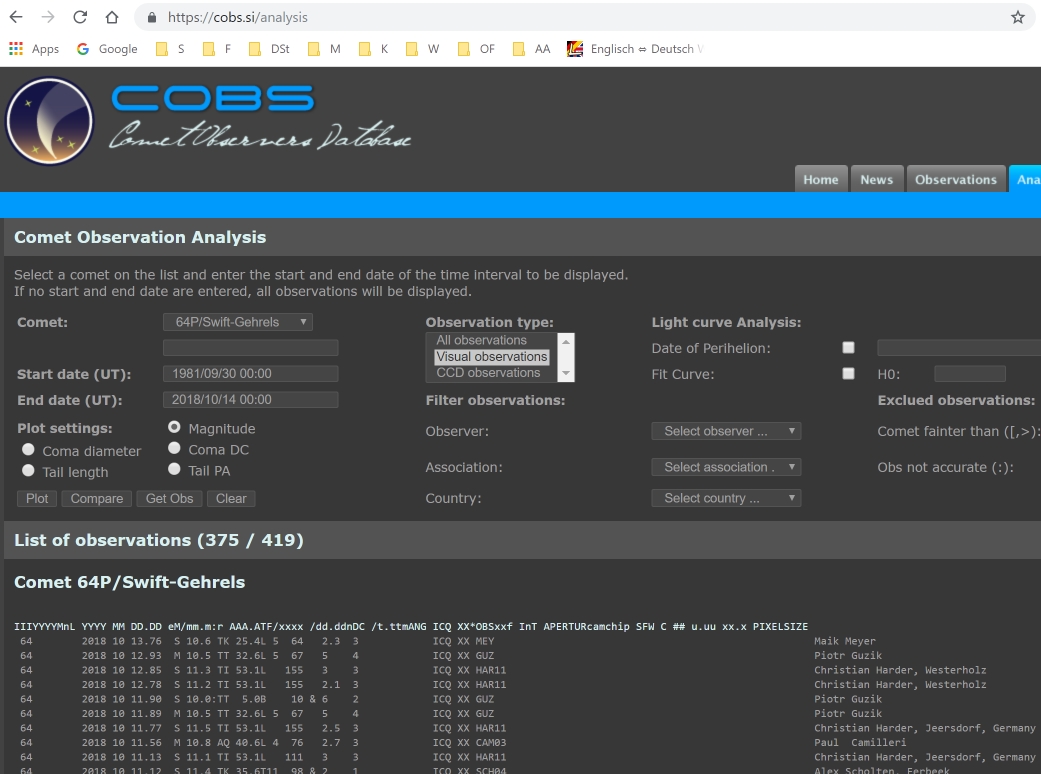Select the Tail PA plot setting
Image resolution: width=1041 pixels, height=774 pixels.
[x=174, y=469]
